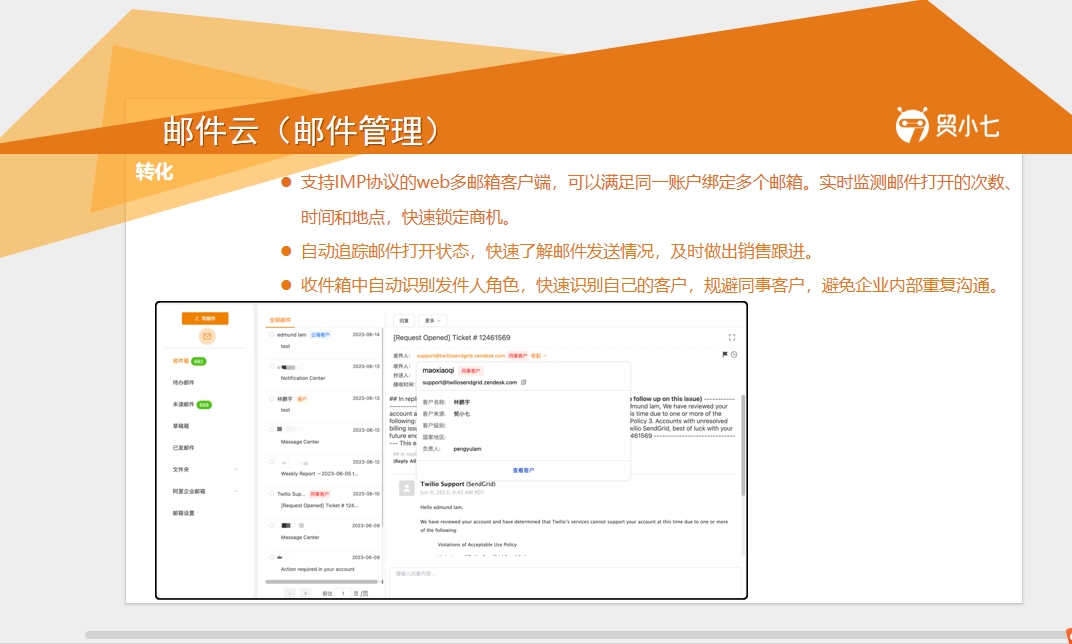Click the slide bottom horizontal scrollbar
This screenshot has width=1072, height=644.
(x=574, y=635)
